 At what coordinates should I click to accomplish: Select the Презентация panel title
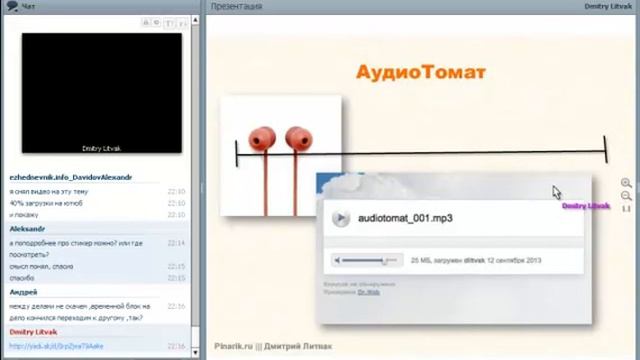tap(236, 6)
